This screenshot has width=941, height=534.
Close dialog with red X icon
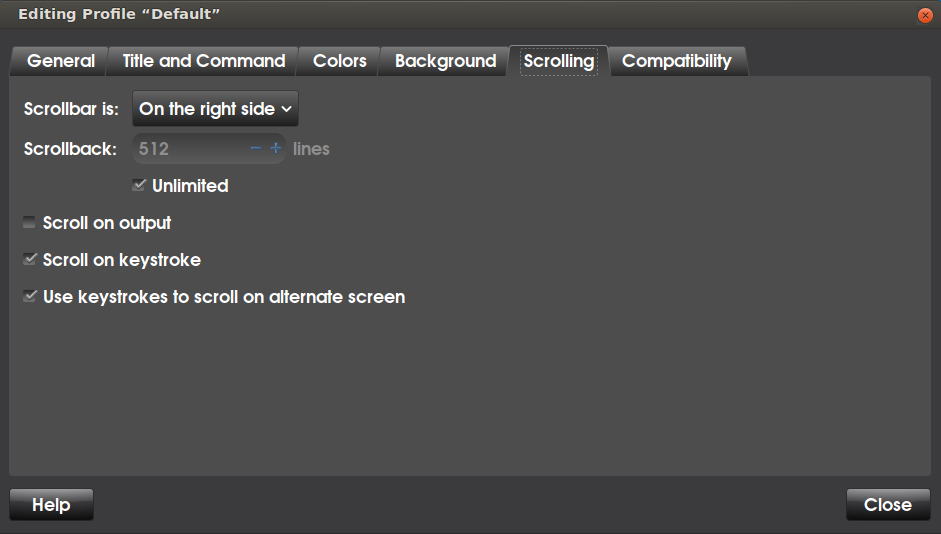point(925,15)
